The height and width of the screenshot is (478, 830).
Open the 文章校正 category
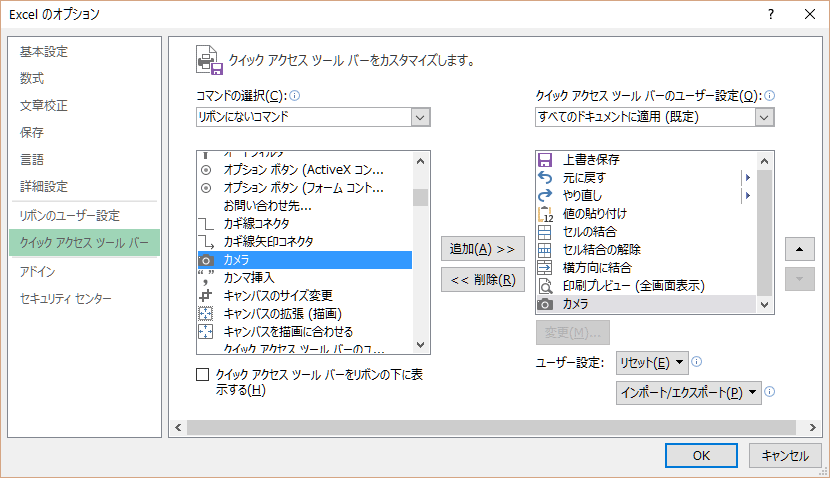pos(44,105)
